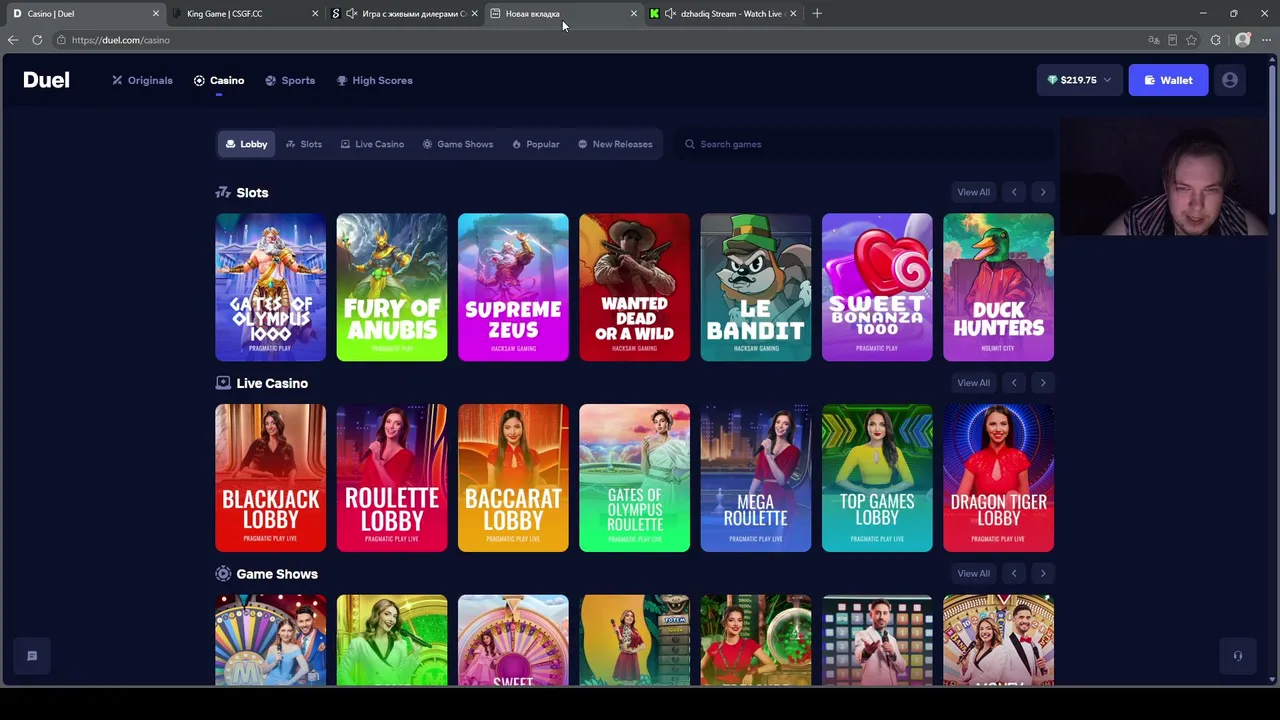
Task: Open a new browser tab
Action: pyautogui.click(x=817, y=13)
